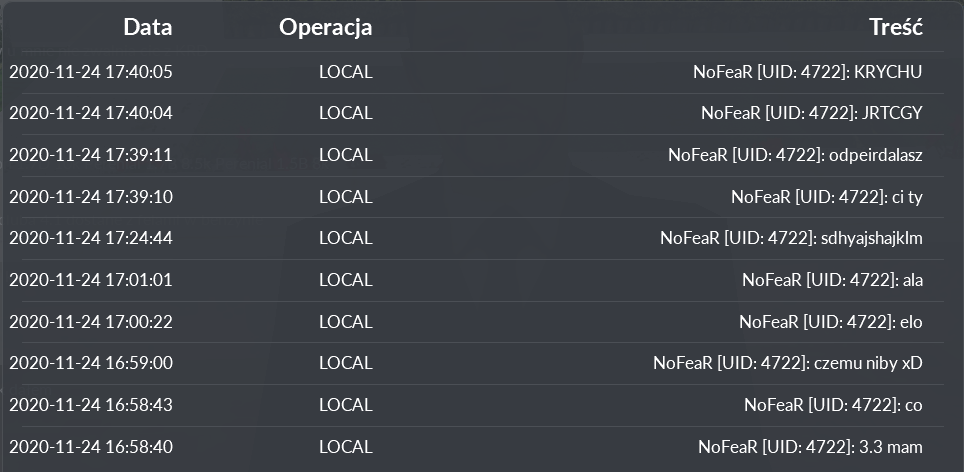Click the timestamp 2020-11-24 17:00:22
Image resolution: width=964 pixels, height=472 pixels.
point(91,321)
